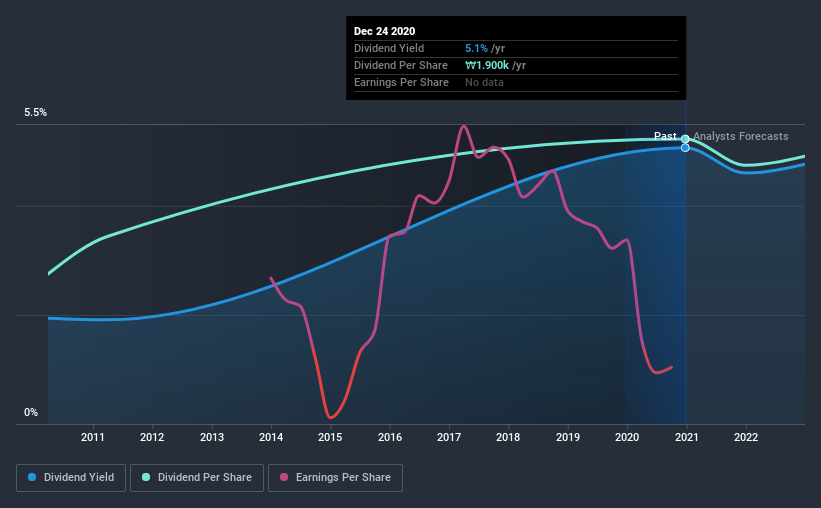This screenshot has width=821, height=508.
Task: Select the blue dividend yield marker at Dec 2020
Action: 685,148
